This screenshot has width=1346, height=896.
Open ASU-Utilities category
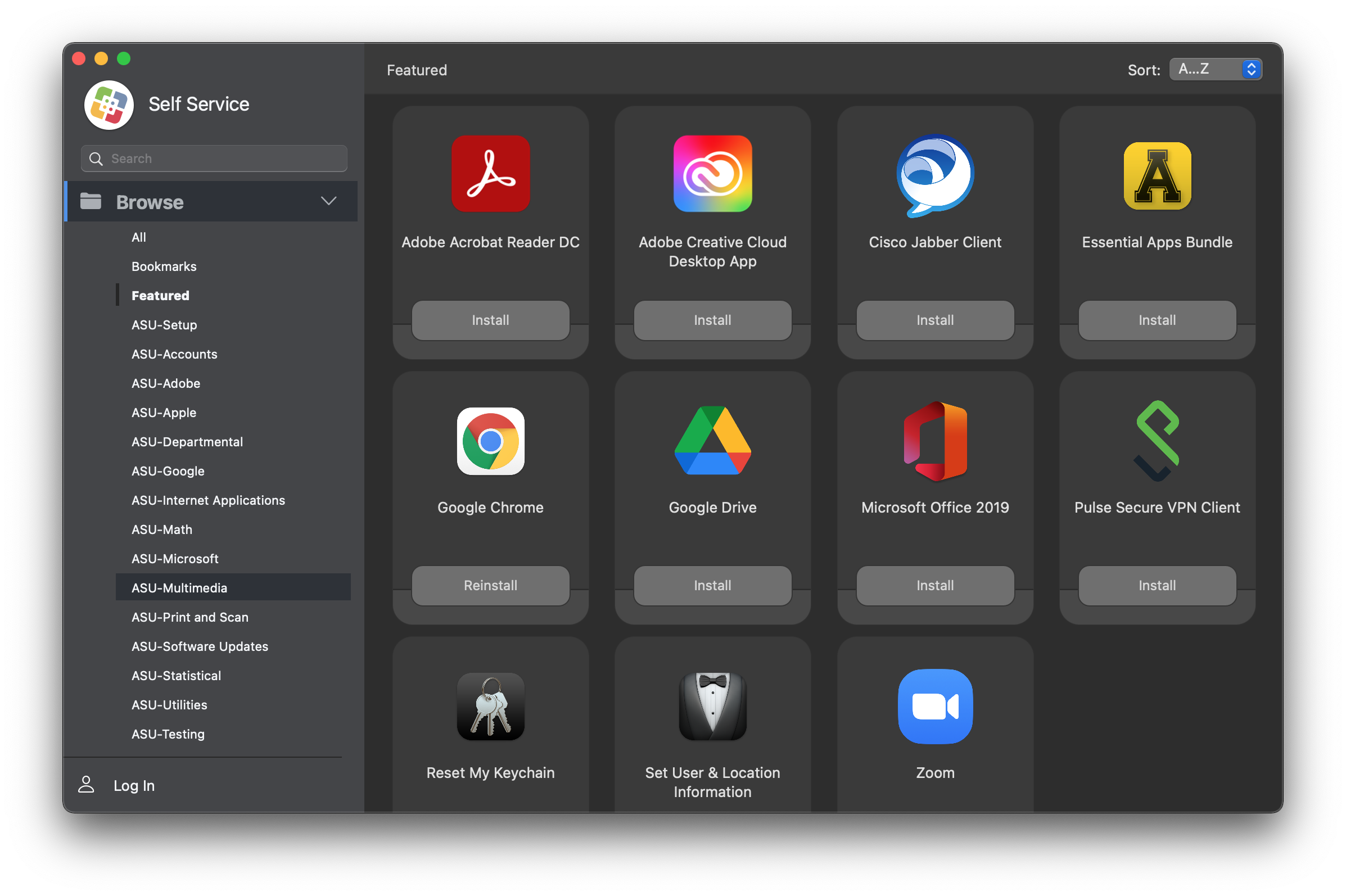coord(169,704)
